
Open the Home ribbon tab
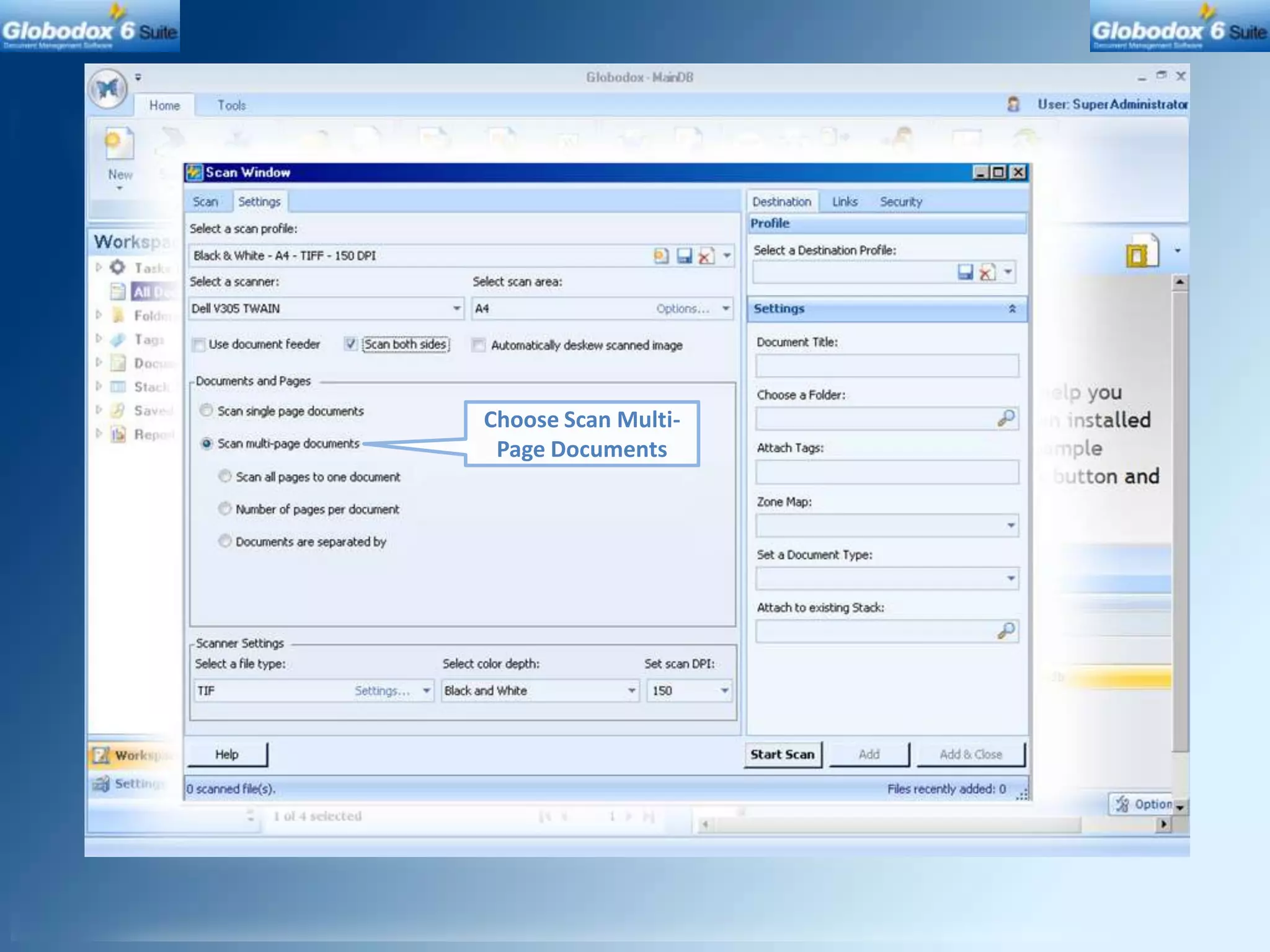(x=164, y=105)
